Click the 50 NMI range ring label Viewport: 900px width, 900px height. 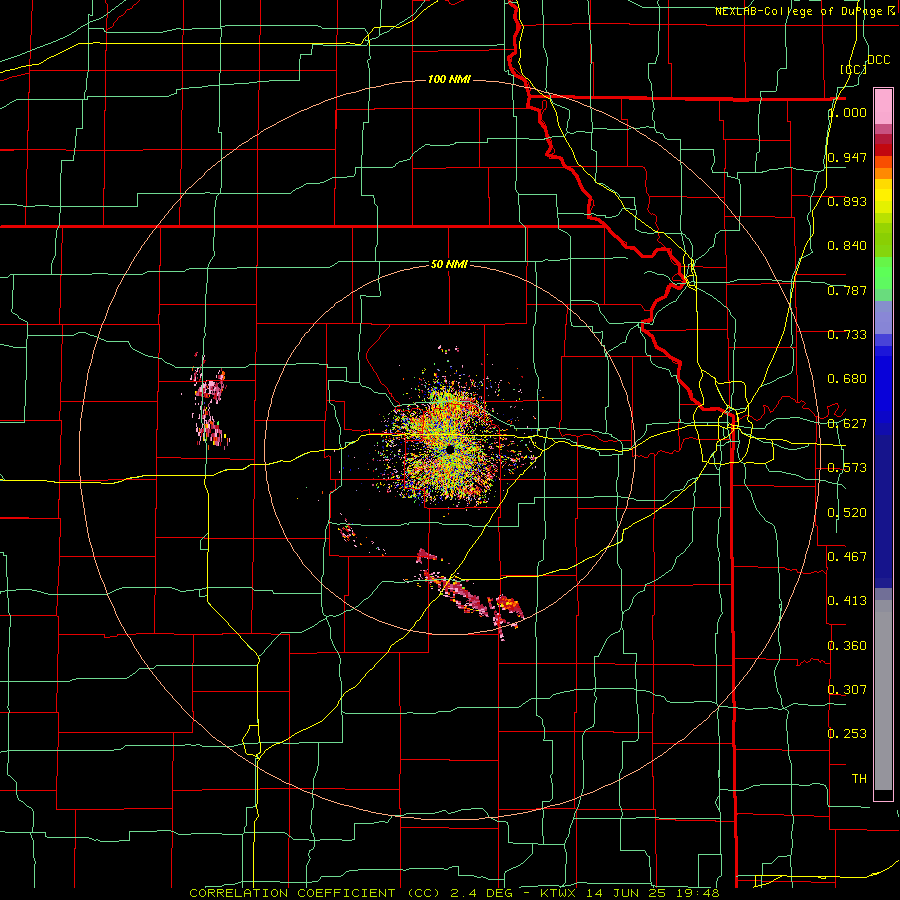click(x=449, y=265)
